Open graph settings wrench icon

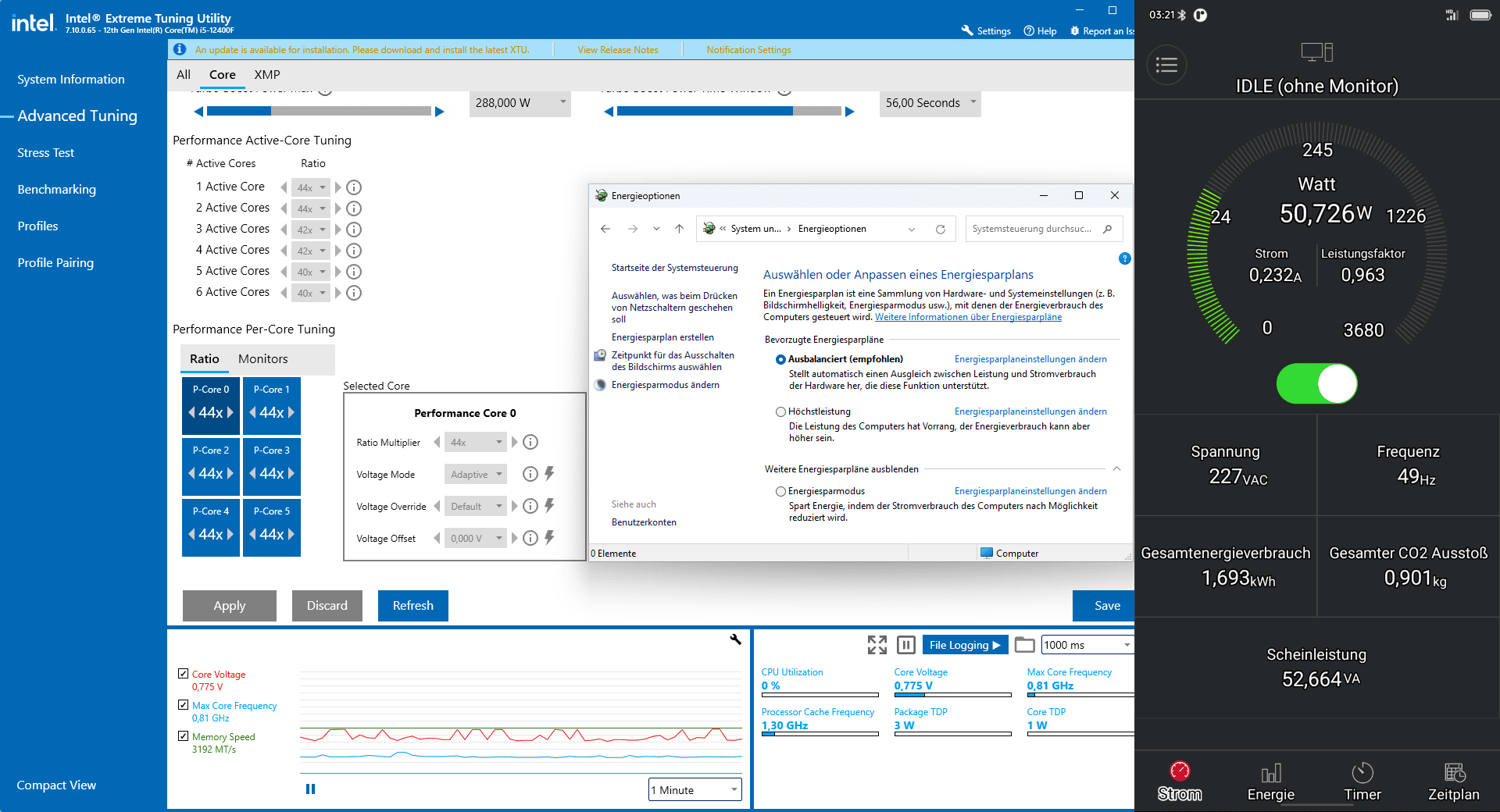click(735, 639)
